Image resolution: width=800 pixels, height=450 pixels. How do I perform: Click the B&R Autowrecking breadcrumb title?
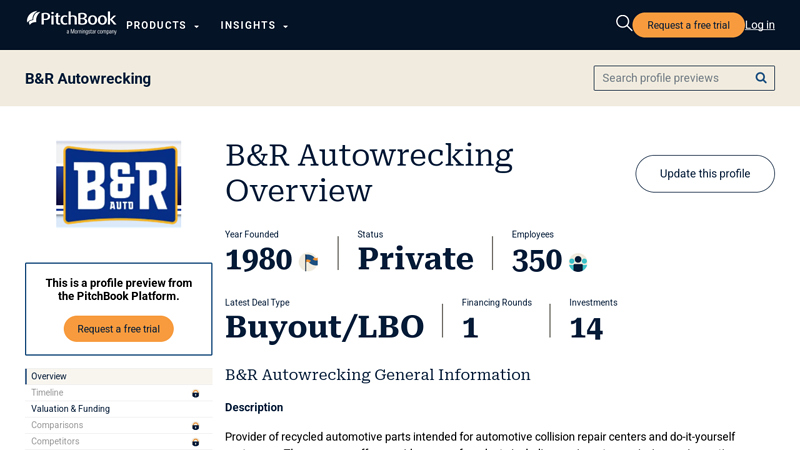[88, 79]
